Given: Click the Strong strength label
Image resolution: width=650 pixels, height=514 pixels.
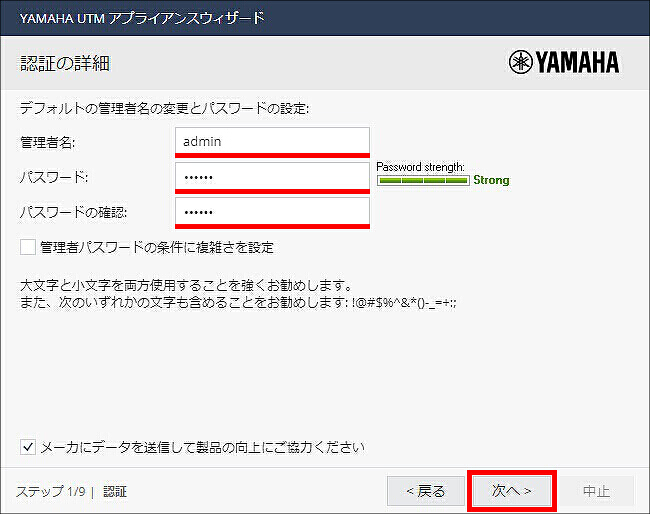Looking at the screenshot, I should 491,180.
